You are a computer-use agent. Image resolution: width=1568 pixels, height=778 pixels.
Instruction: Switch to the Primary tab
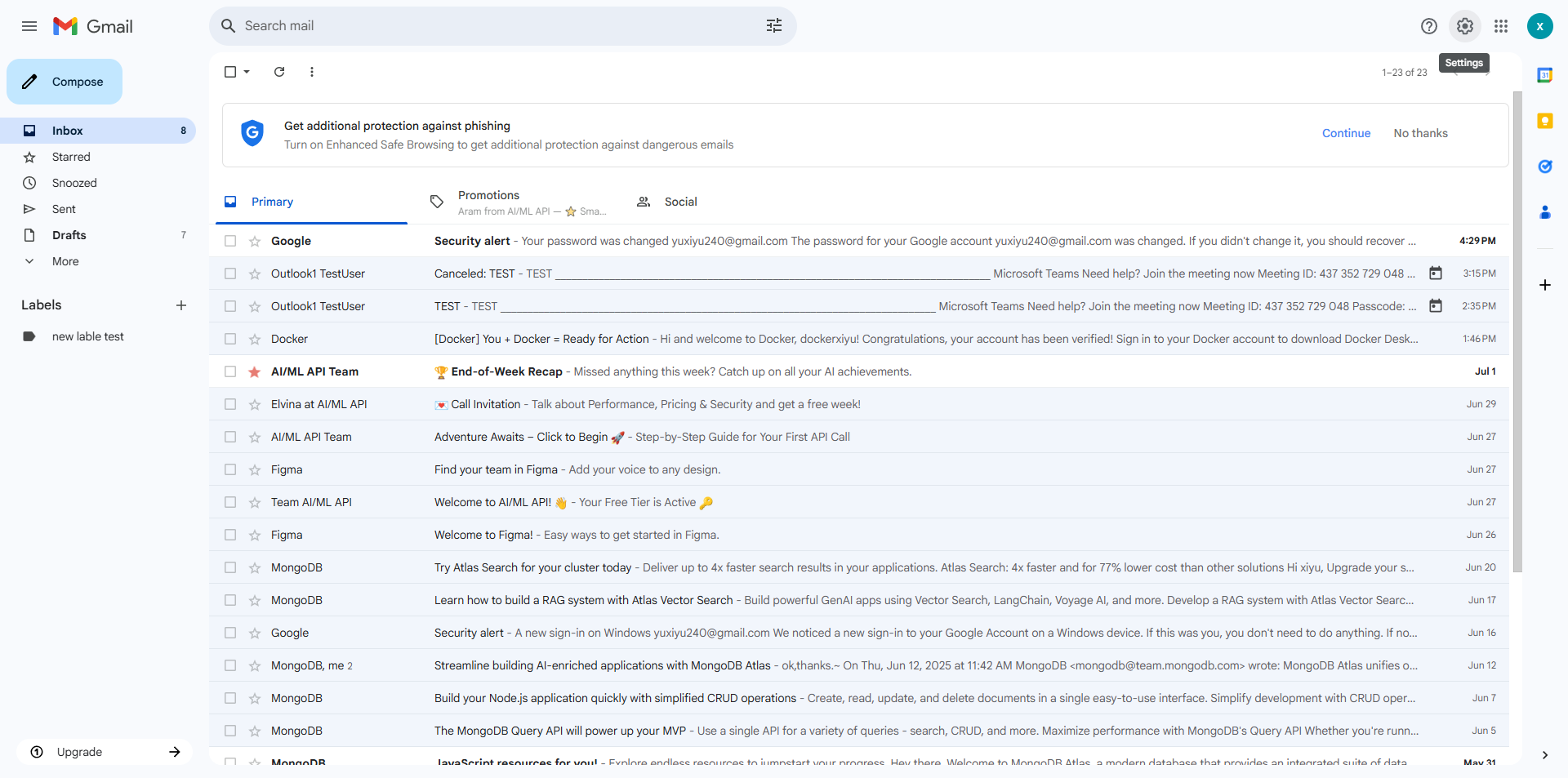coord(311,202)
